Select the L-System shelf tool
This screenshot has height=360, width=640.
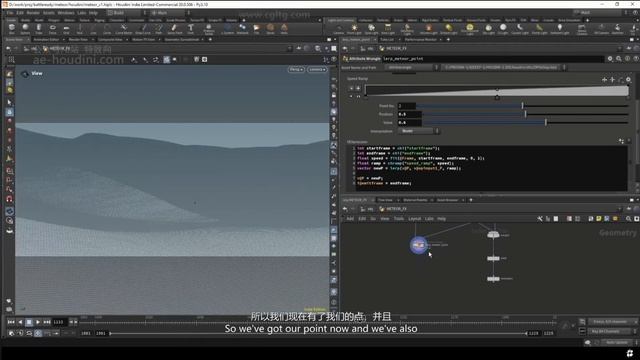tap(228, 29)
